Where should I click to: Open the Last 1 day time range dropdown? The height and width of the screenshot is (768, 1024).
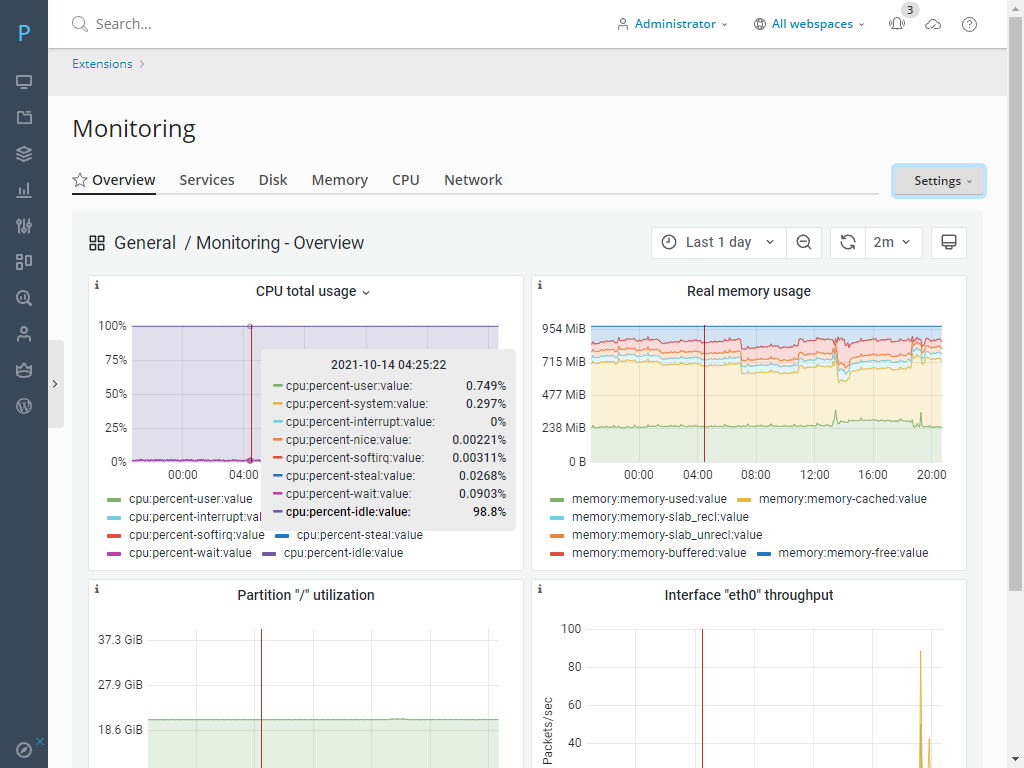click(718, 242)
